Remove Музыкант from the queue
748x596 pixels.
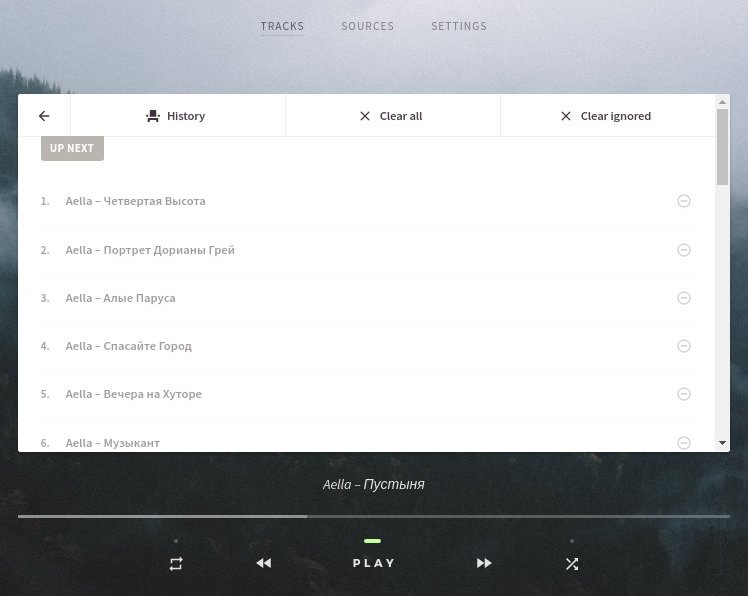tap(684, 443)
